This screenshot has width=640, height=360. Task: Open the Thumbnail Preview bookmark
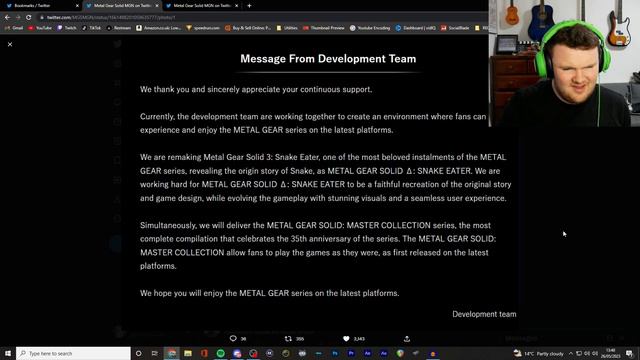pos(324,28)
